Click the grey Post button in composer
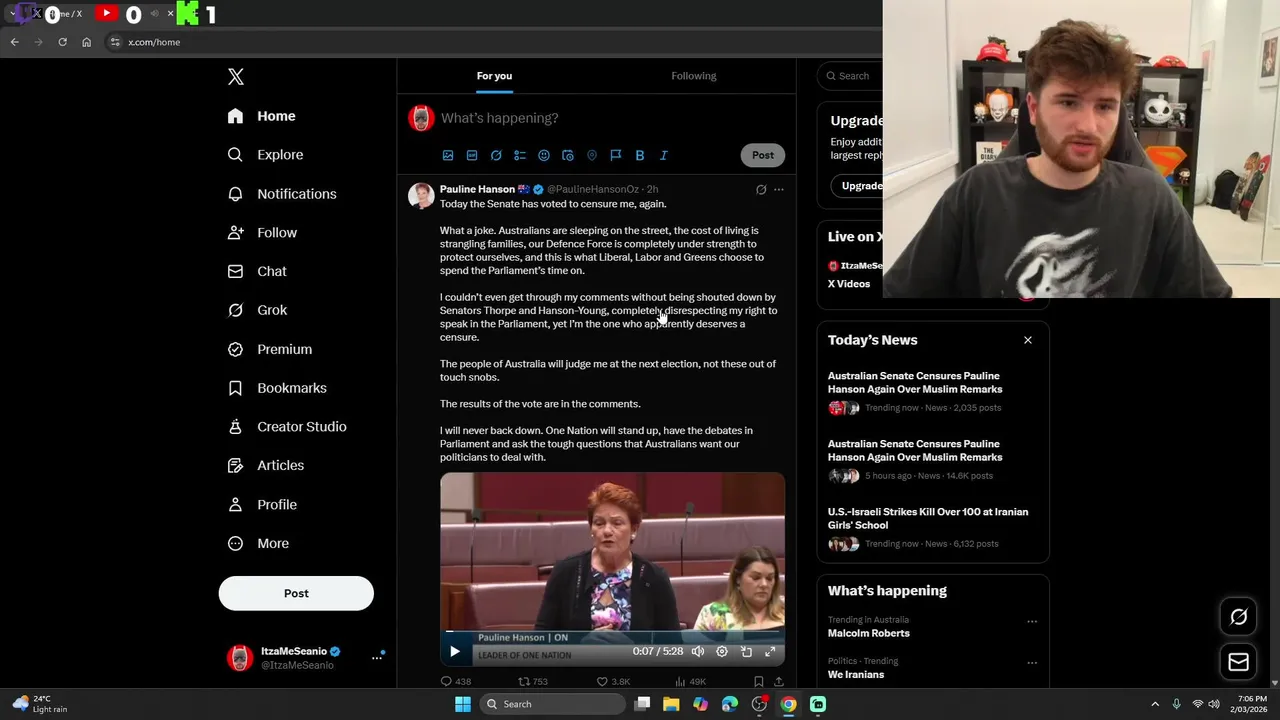The image size is (1280, 720). click(763, 155)
